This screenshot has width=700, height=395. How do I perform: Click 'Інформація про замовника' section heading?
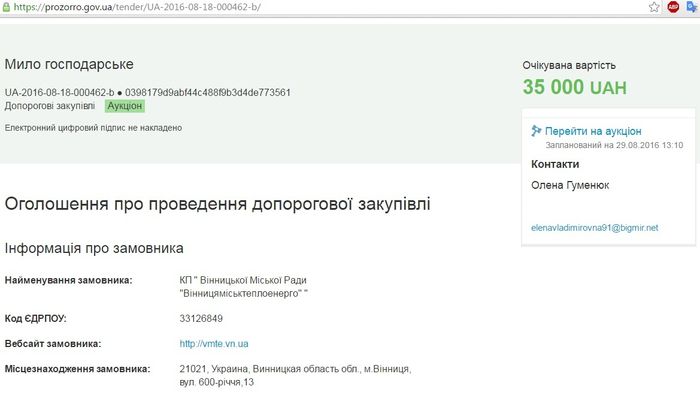(94, 248)
